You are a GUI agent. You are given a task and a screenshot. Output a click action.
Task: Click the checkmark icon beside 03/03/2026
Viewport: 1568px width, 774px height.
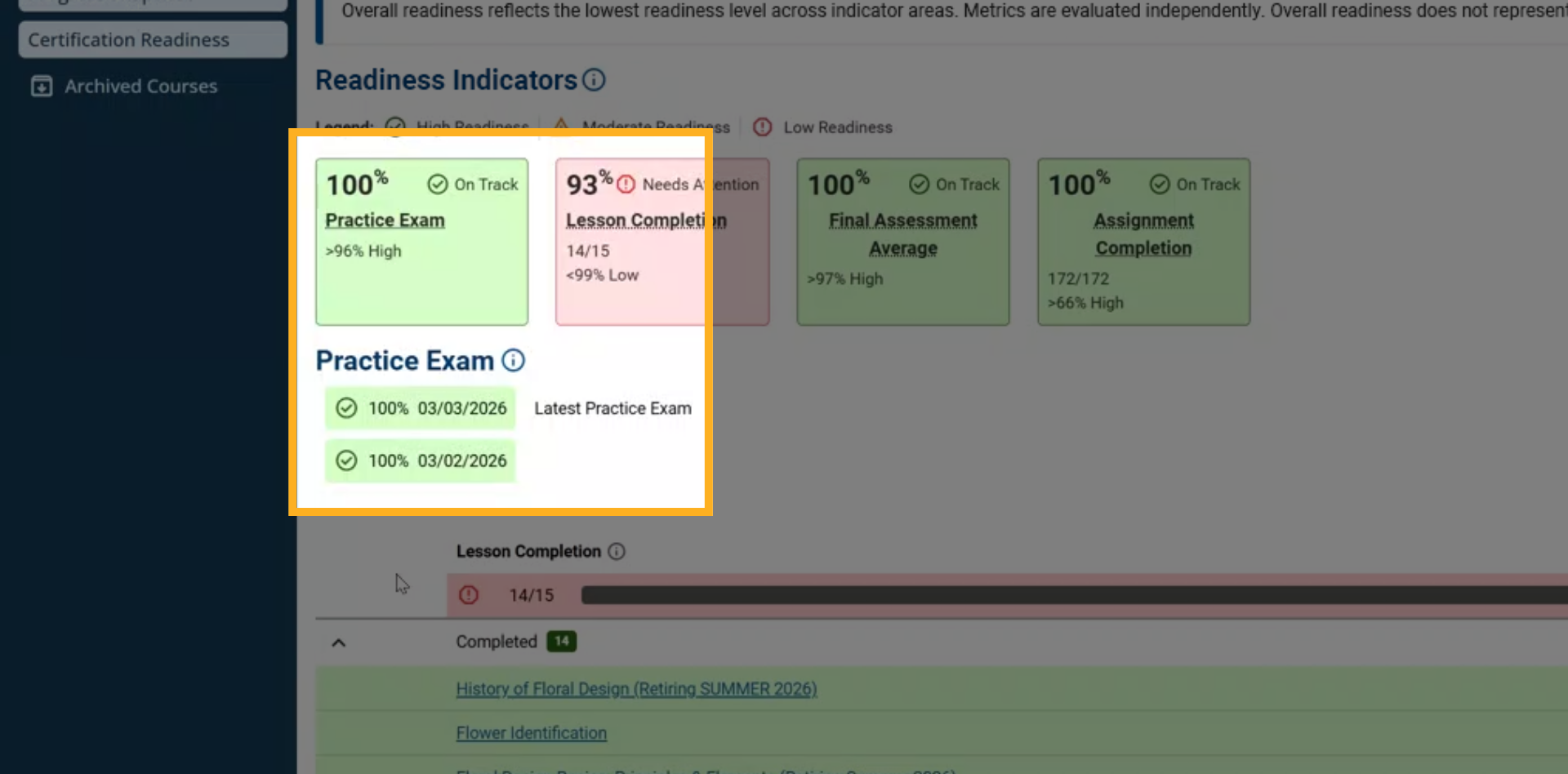click(347, 408)
